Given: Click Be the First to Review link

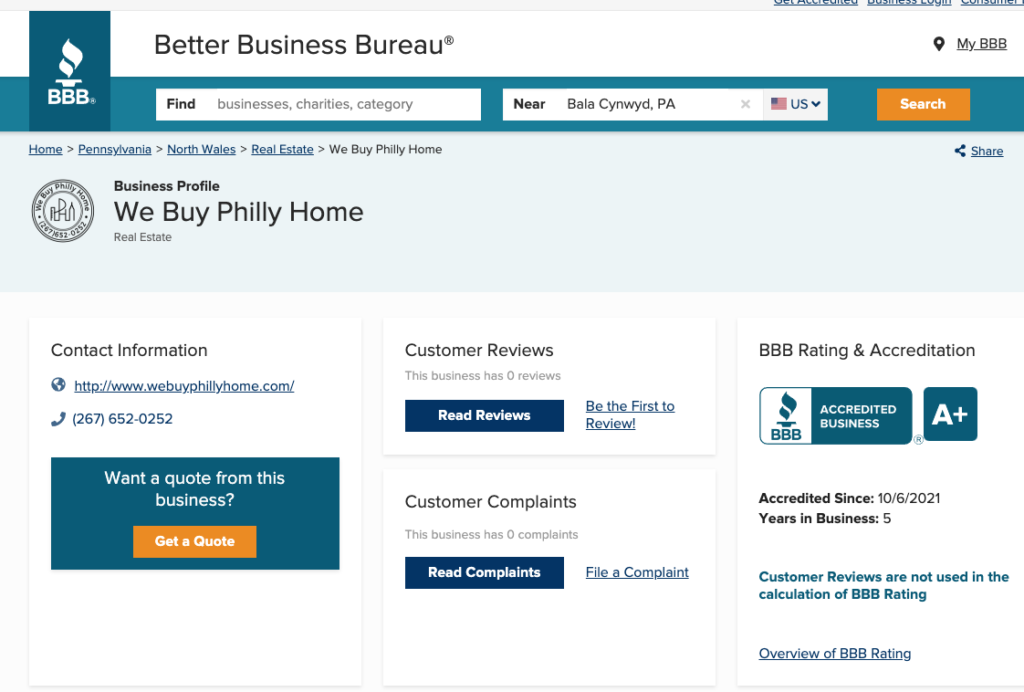Looking at the screenshot, I should click(630, 415).
